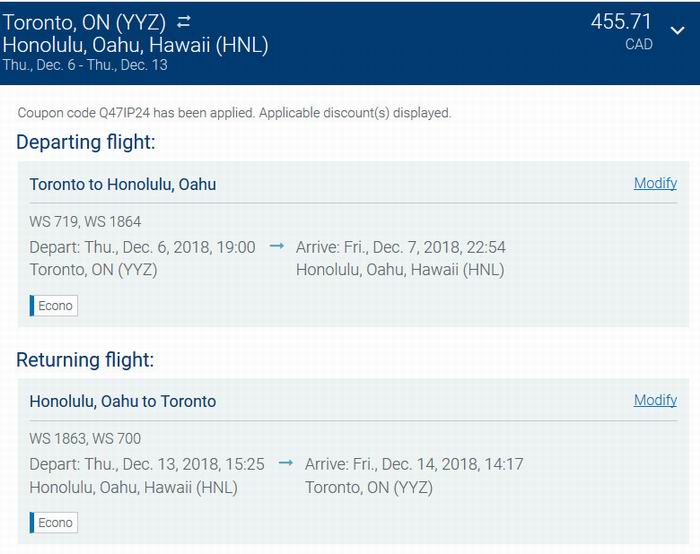Click the round-trip swap arrows icon
700x554 pixels.
[x=183, y=21]
